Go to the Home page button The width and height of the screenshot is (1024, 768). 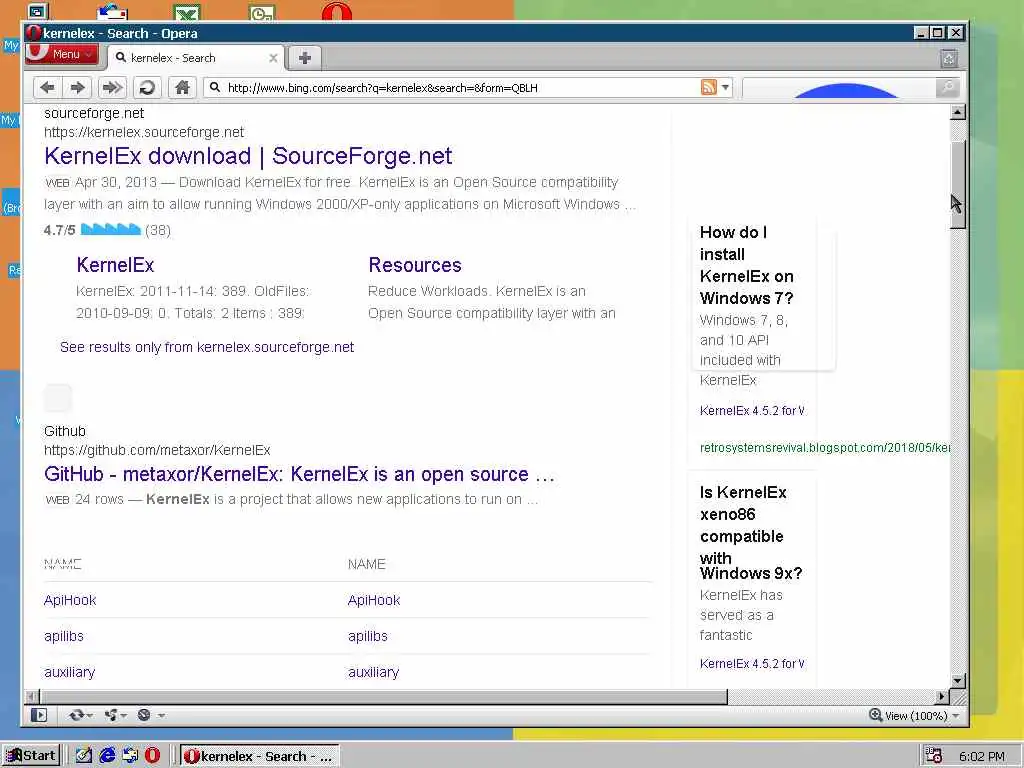[182, 88]
